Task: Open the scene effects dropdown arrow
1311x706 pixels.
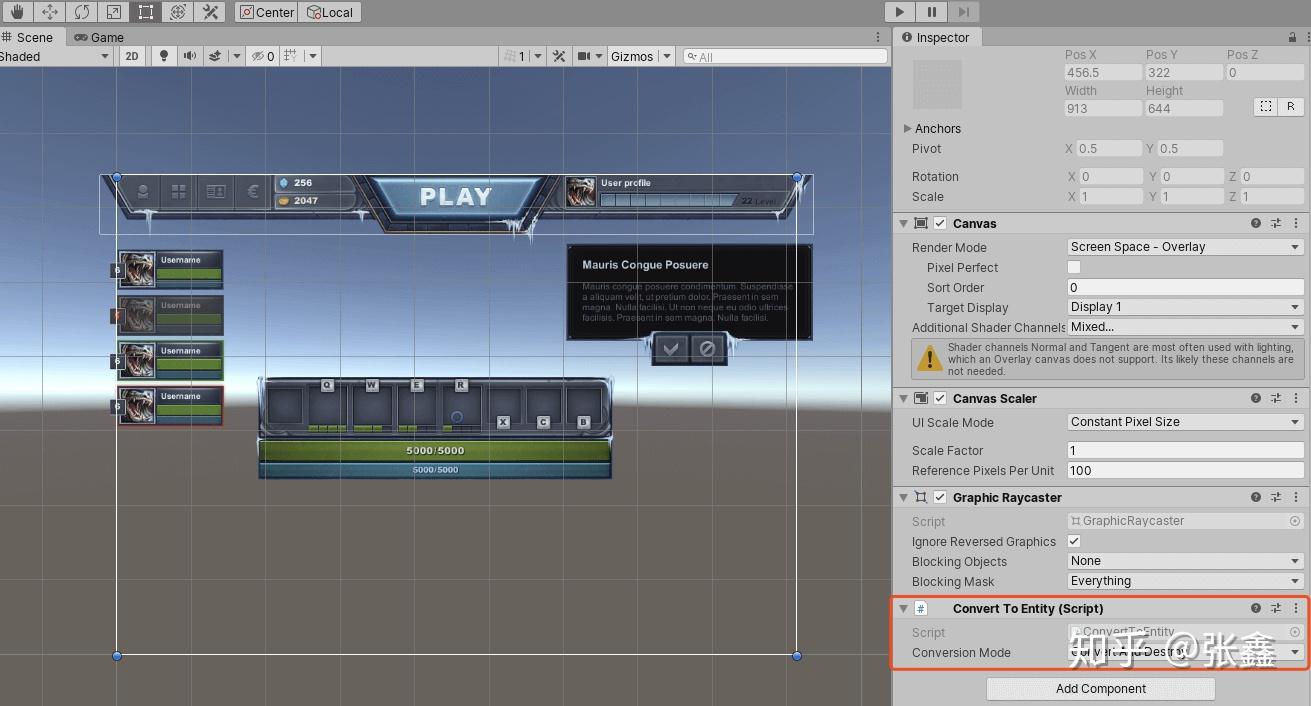Action: click(237, 56)
